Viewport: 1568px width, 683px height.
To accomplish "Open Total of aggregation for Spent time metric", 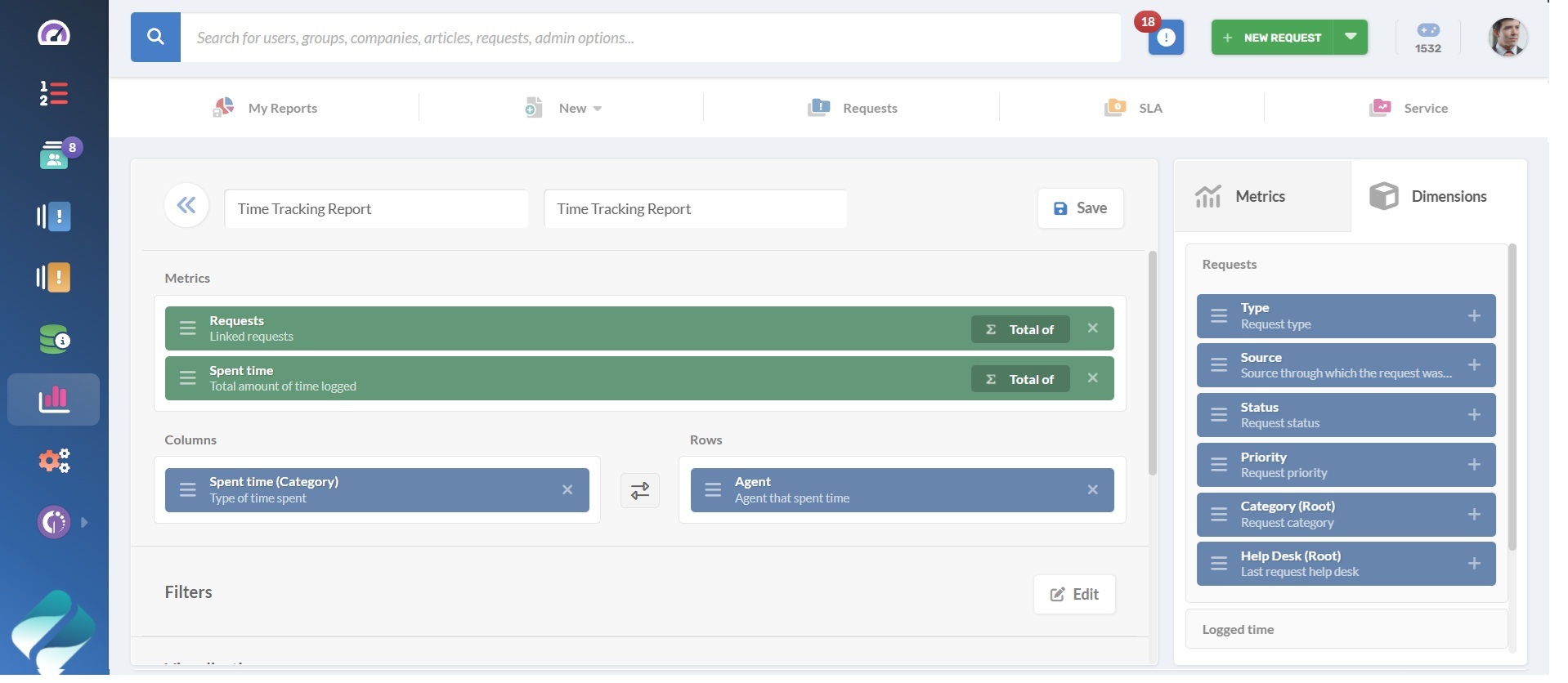I will click(x=1020, y=379).
